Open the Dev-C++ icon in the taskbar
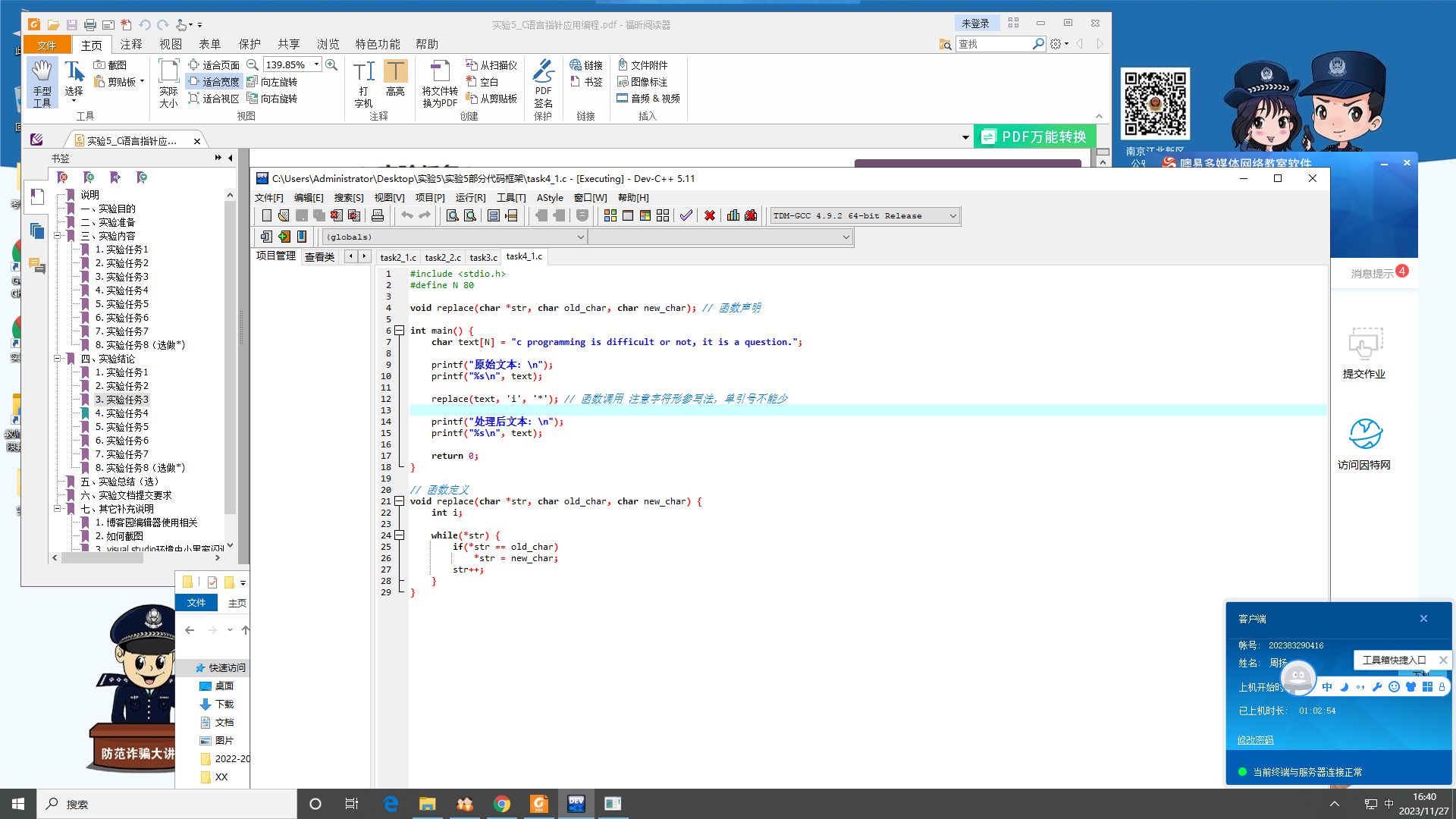This screenshot has width=1456, height=819. 576,804
